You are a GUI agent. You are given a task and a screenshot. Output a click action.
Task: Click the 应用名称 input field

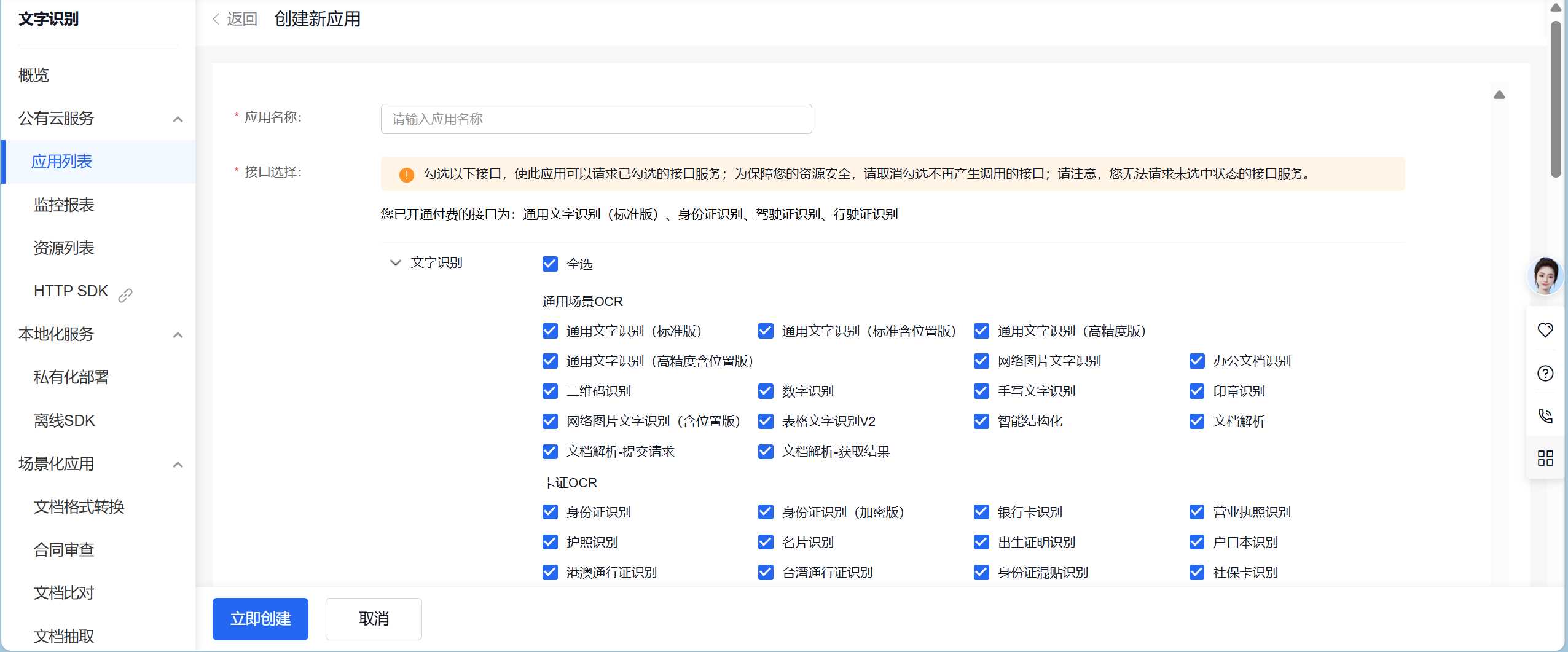pyautogui.click(x=595, y=119)
